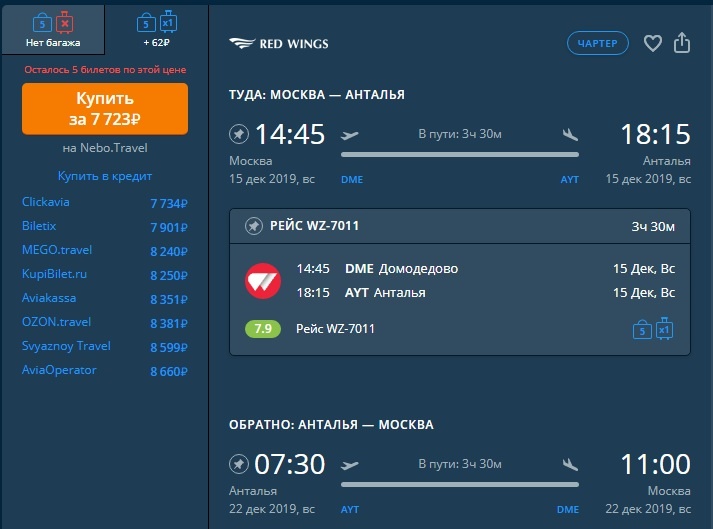Image resolution: width=713 pixels, height=529 pixels.
Task: Click the '3ч 30м' duration in the flight card header
Action: pos(653,227)
